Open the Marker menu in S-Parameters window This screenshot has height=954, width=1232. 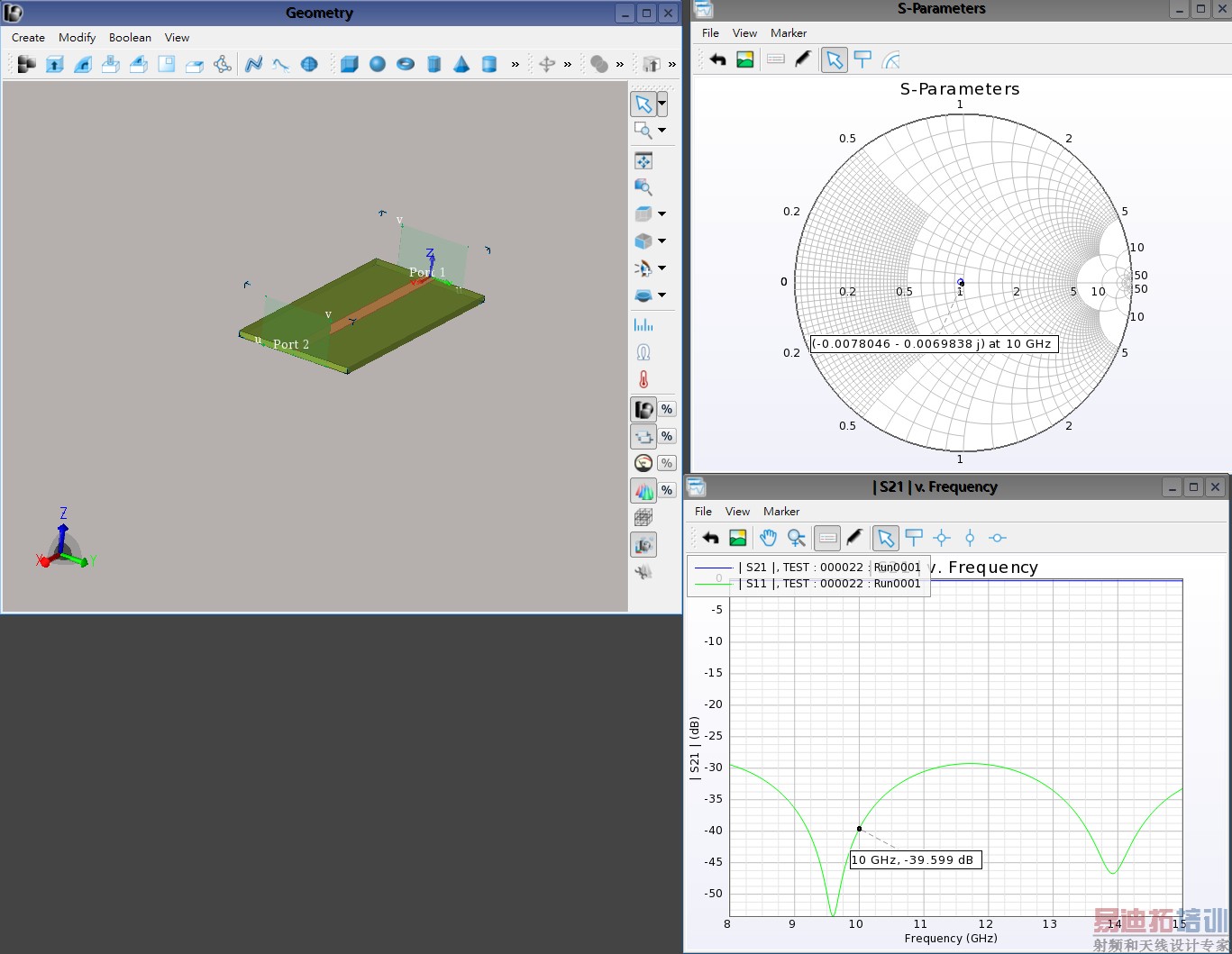789,33
